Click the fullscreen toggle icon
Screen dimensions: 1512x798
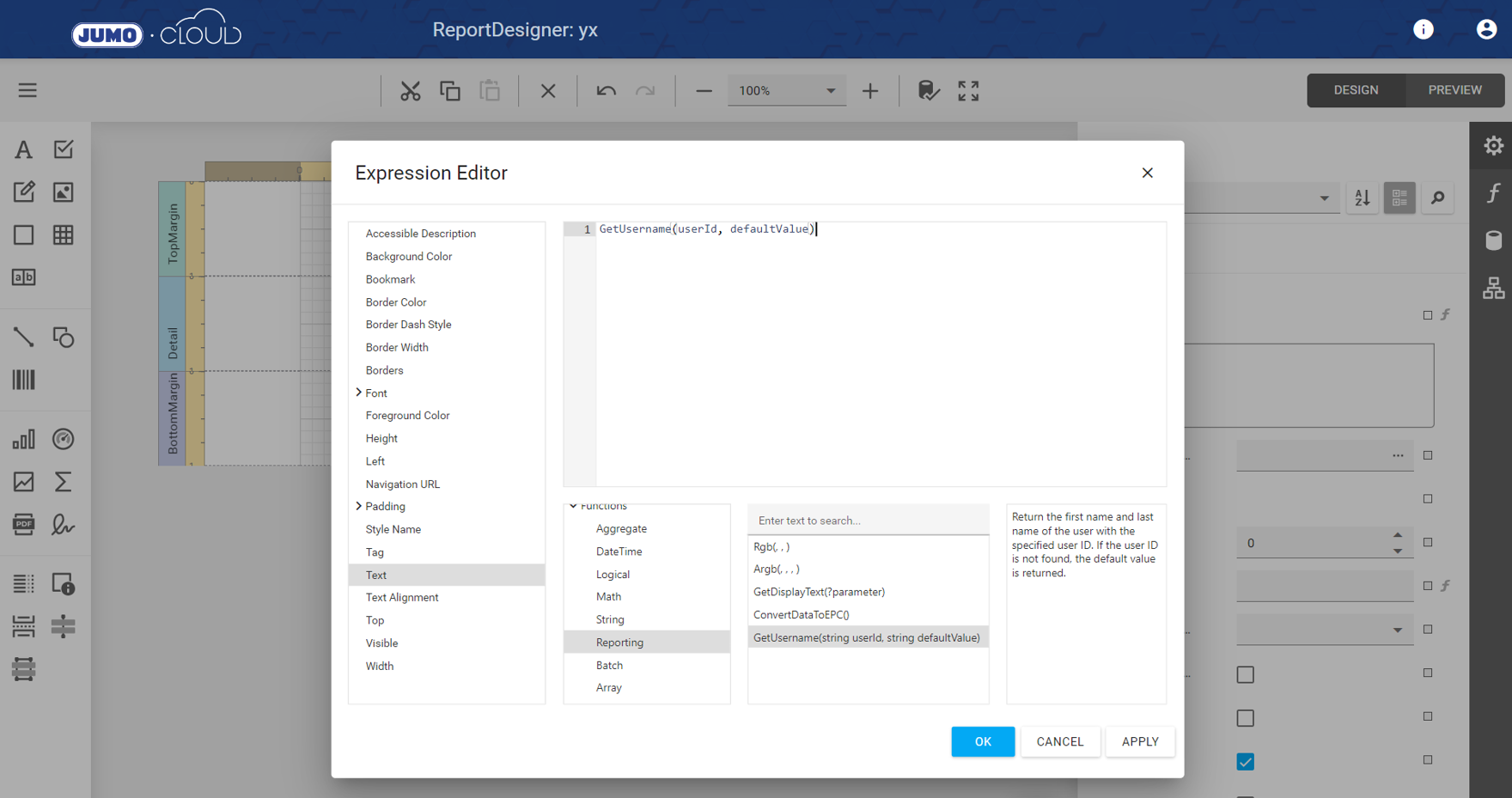click(x=968, y=91)
